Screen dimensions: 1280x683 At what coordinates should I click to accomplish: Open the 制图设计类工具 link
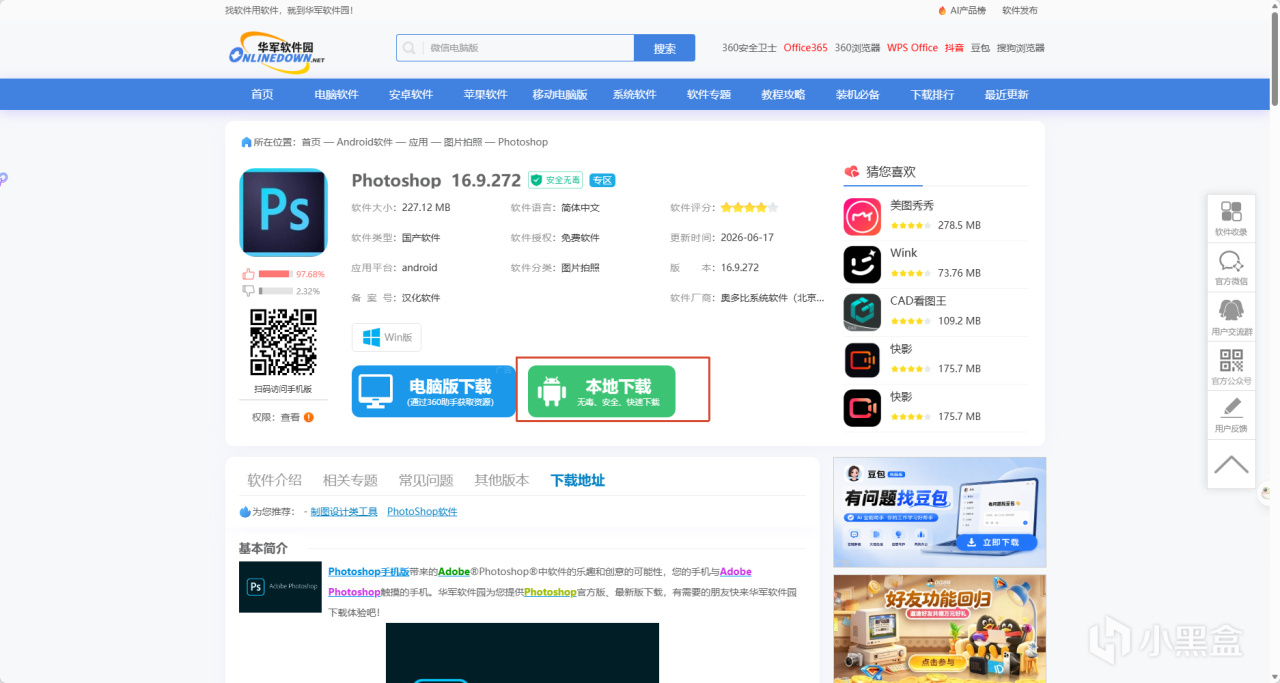coord(344,511)
